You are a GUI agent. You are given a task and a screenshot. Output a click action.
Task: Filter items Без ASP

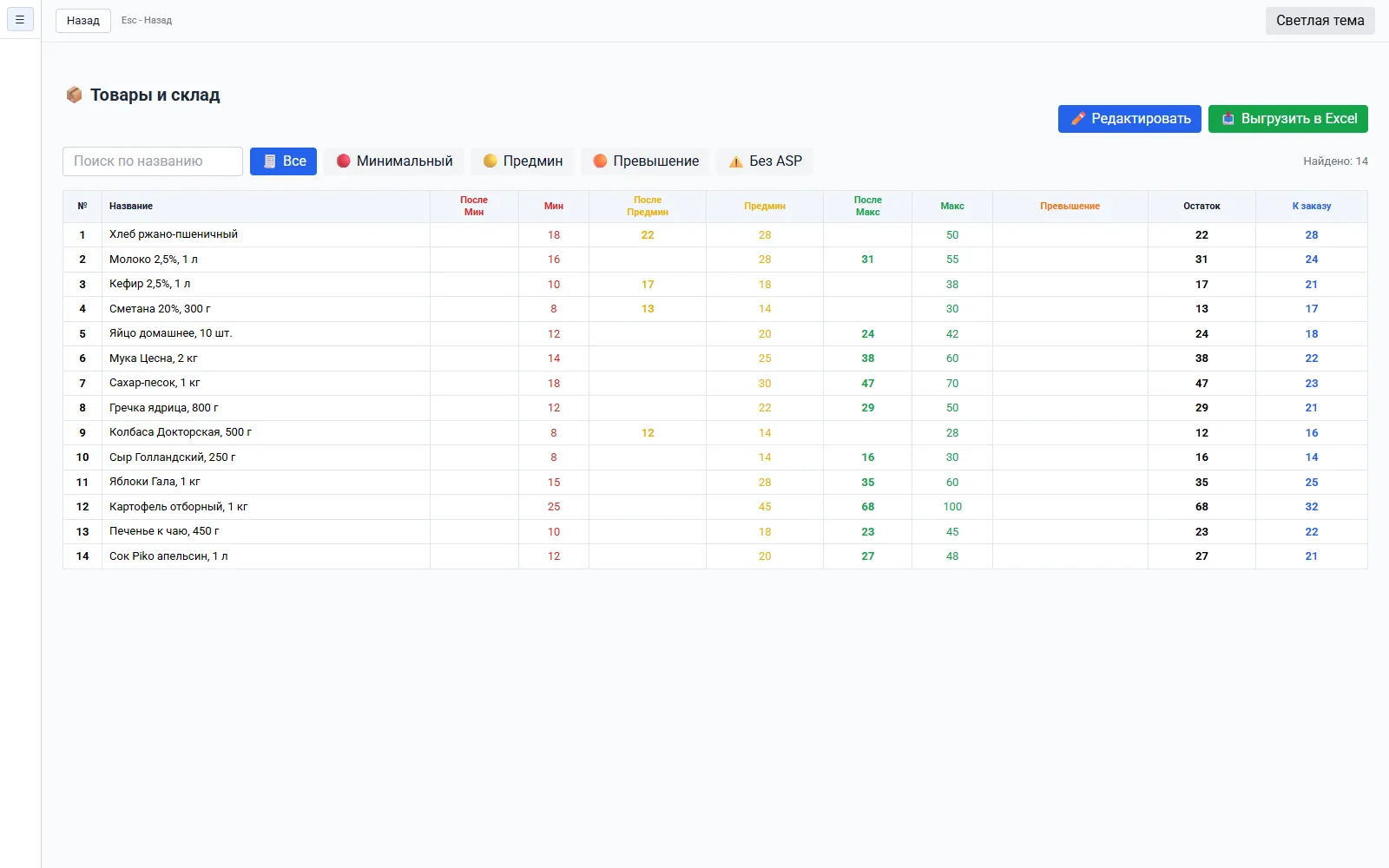click(x=765, y=161)
